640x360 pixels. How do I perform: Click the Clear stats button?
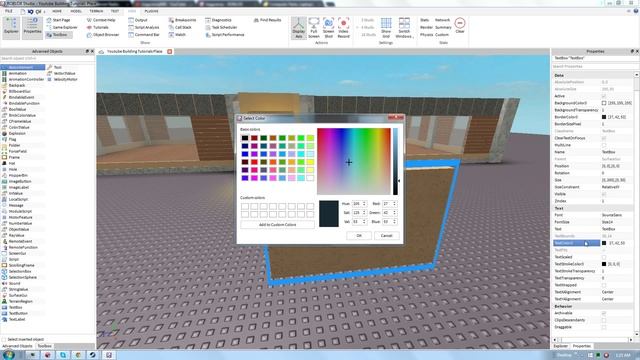point(460,25)
